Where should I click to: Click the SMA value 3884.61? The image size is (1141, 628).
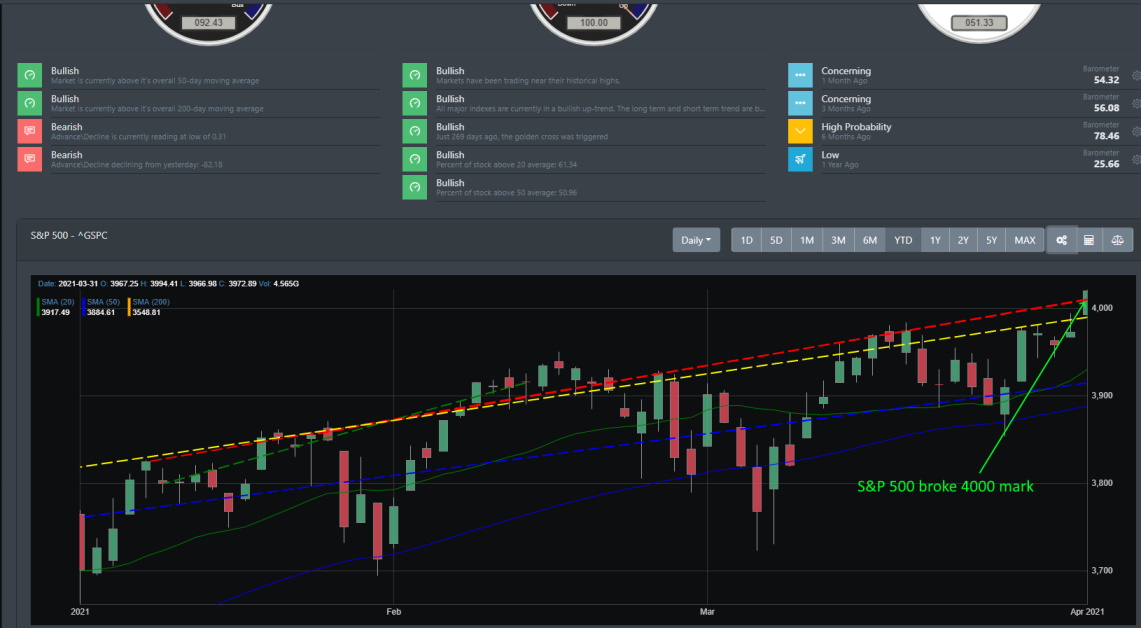pos(101,312)
